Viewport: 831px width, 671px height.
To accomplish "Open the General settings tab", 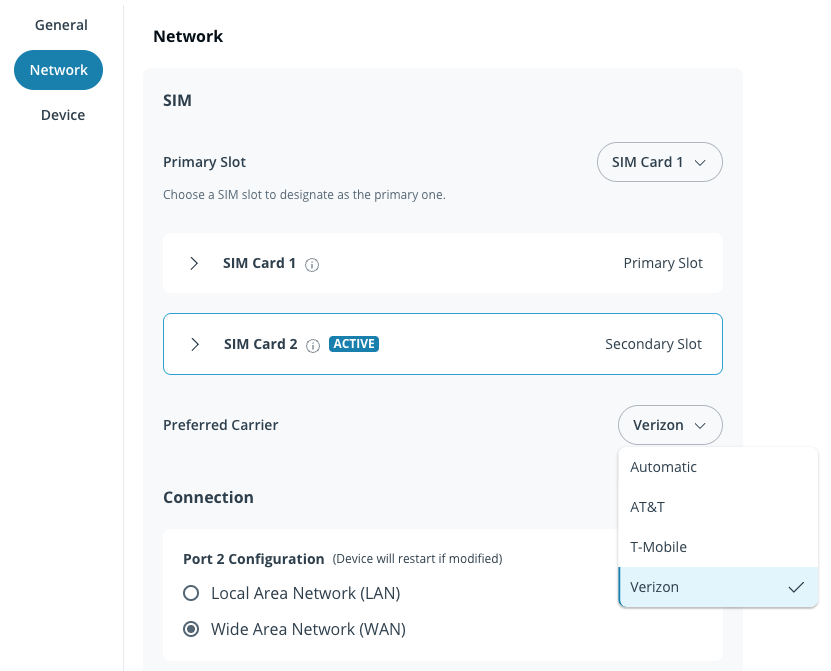I will point(61,25).
